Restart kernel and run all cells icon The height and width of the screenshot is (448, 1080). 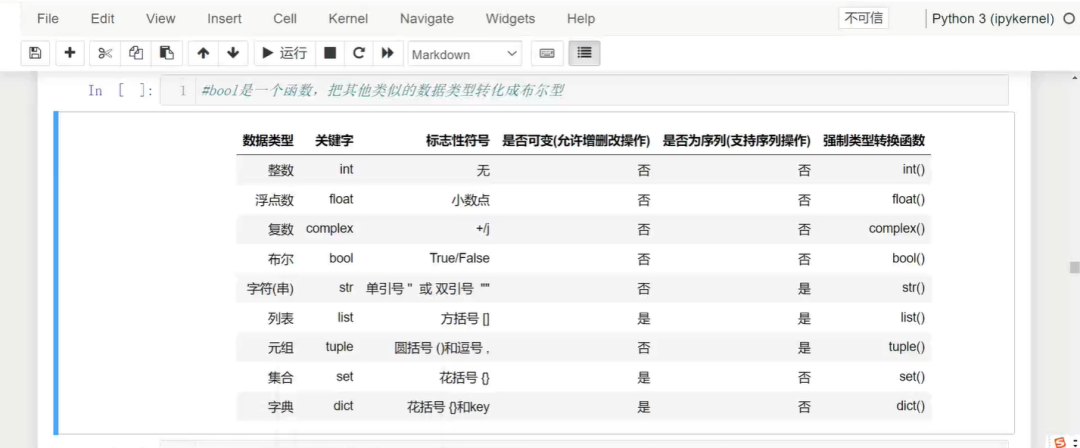387,53
